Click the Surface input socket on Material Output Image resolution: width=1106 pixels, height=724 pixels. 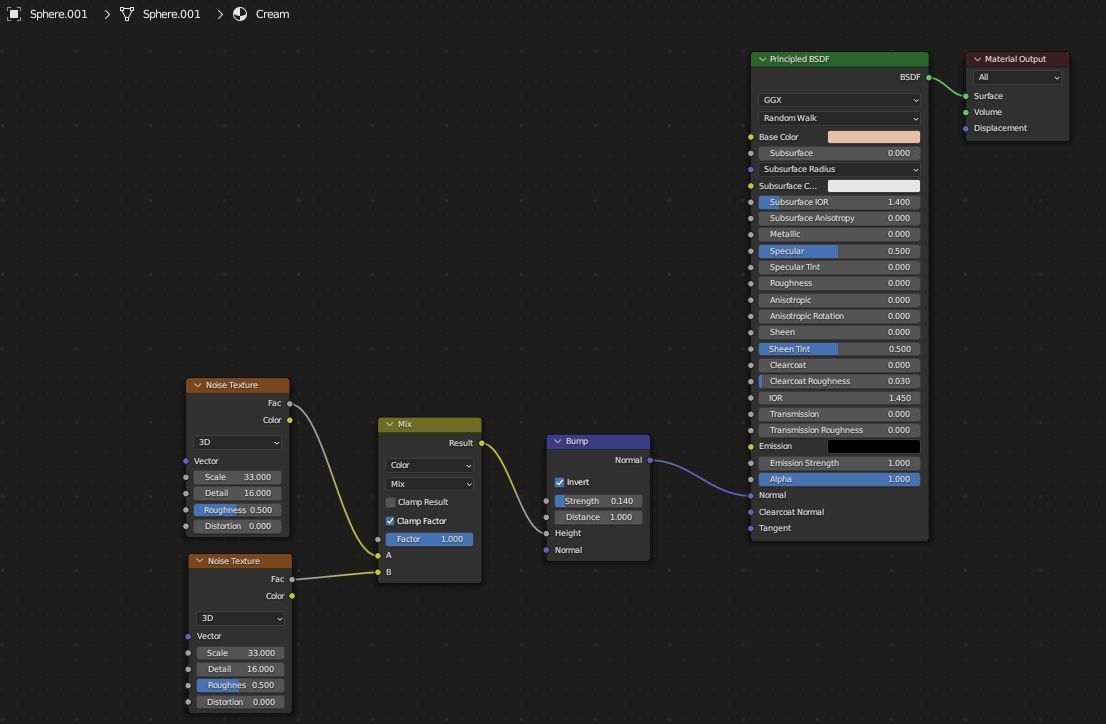pyautogui.click(x=966, y=96)
